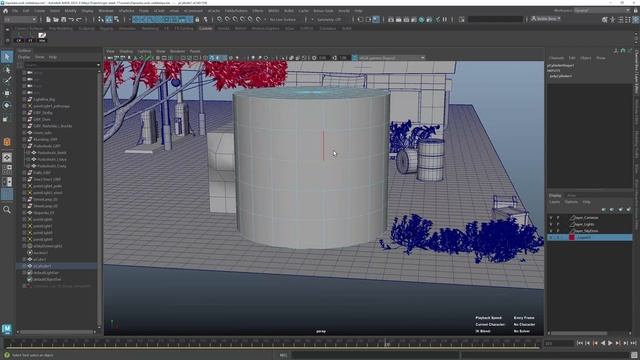Open Outliner Show menu
This screenshot has width=640, height=360.
coord(40,57)
